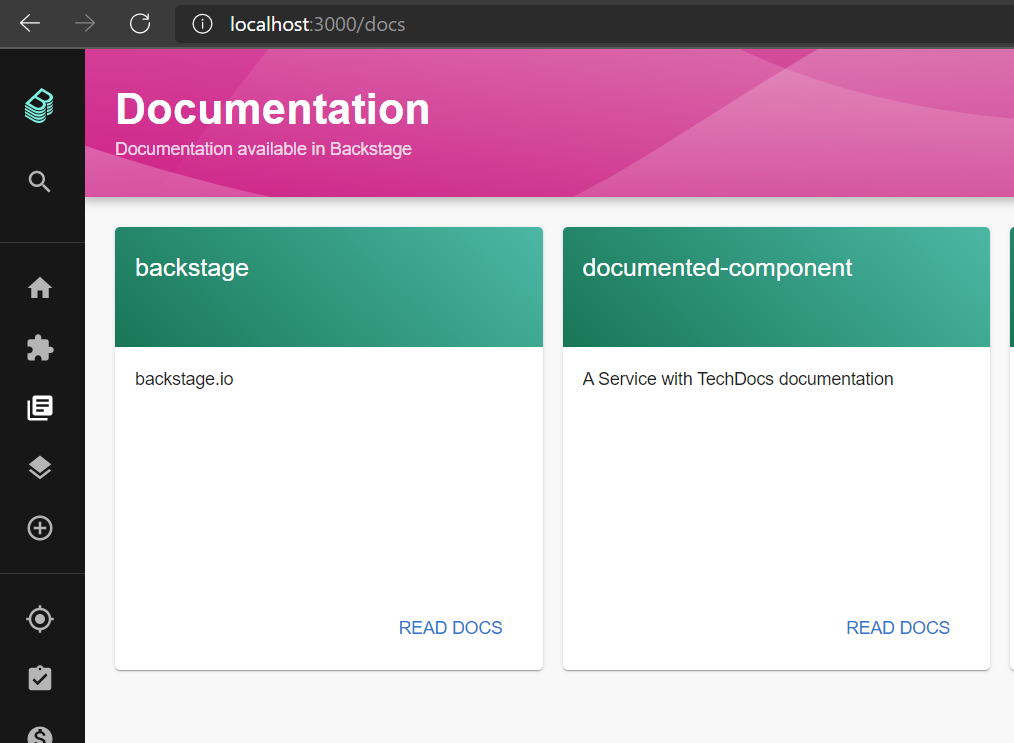Click the Create plus-circle icon
1014x743 pixels.
(x=40, y=527)
